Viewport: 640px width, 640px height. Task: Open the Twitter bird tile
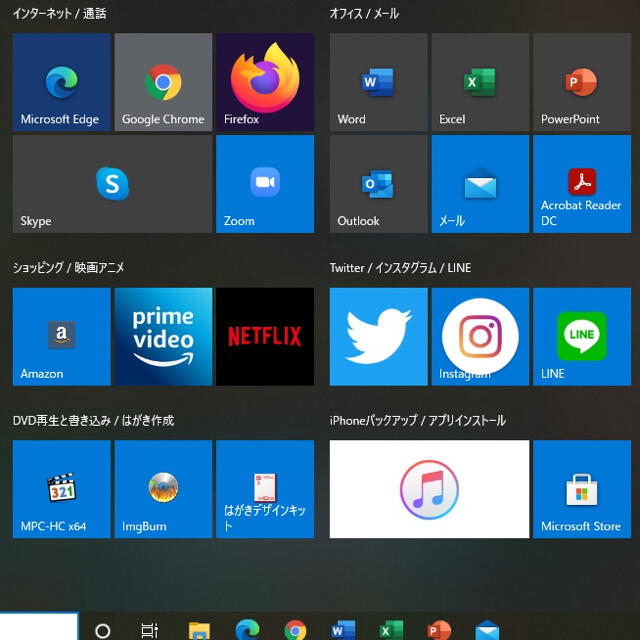click(x=379, y=337)
